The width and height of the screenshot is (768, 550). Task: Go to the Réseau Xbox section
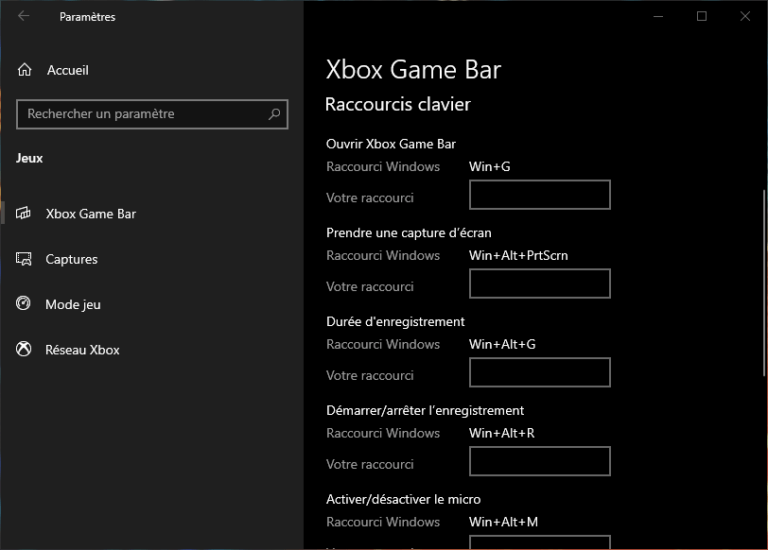[82, 350]
